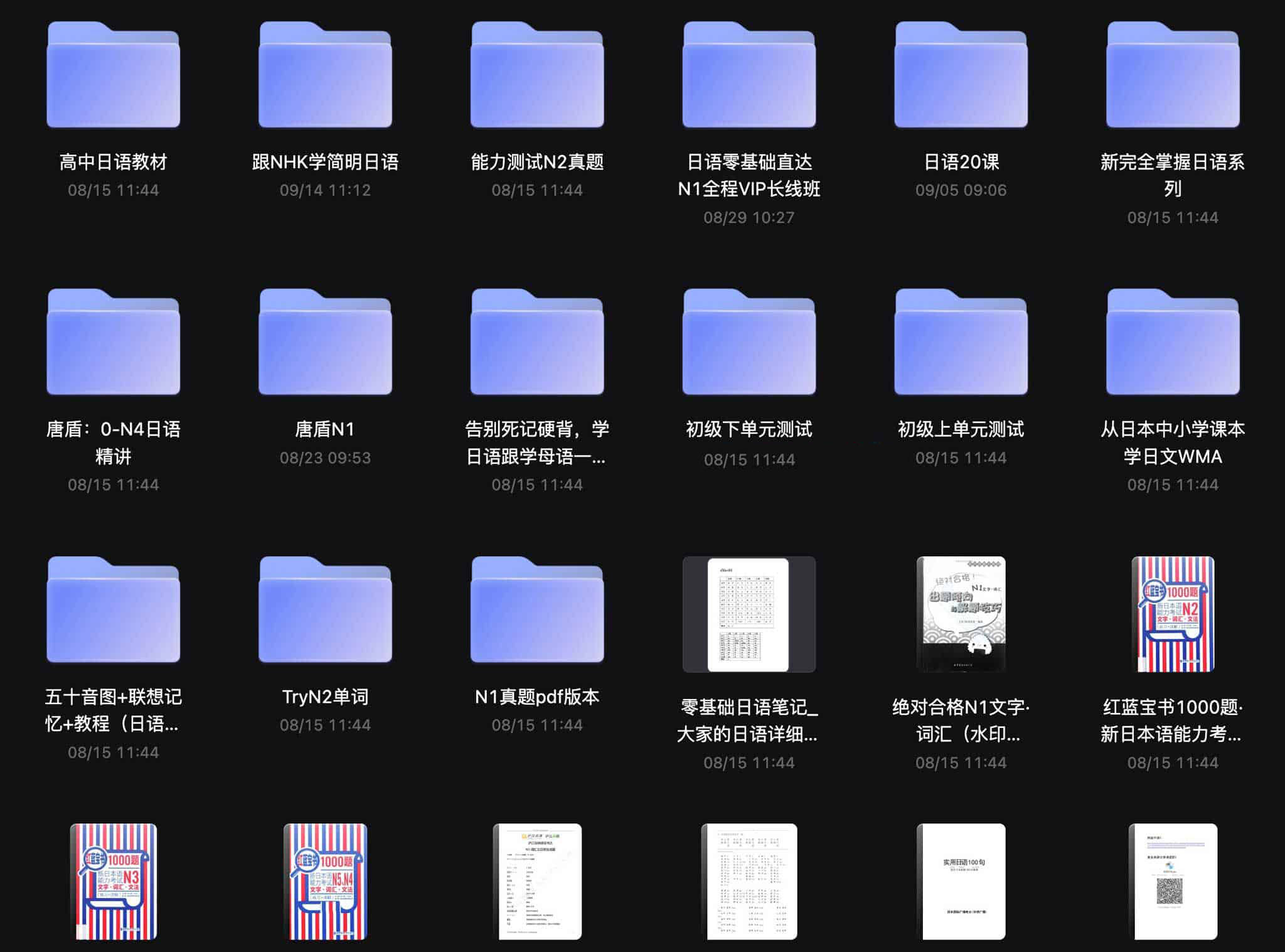Screen dimensions: 1285x952
Task: Open the TryN2单词 folder icon
Action: click(325, 609)
